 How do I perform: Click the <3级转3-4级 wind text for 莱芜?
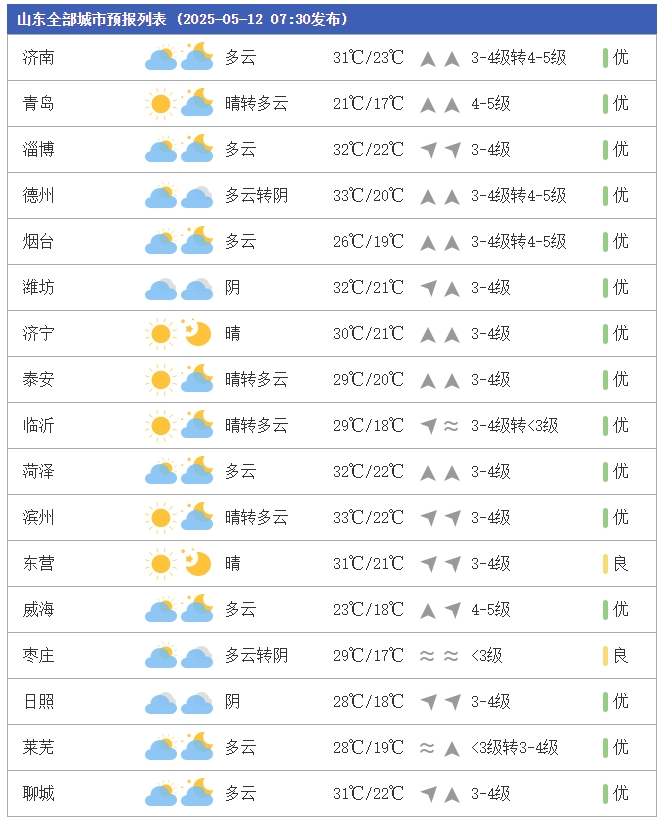coord(514,748)
